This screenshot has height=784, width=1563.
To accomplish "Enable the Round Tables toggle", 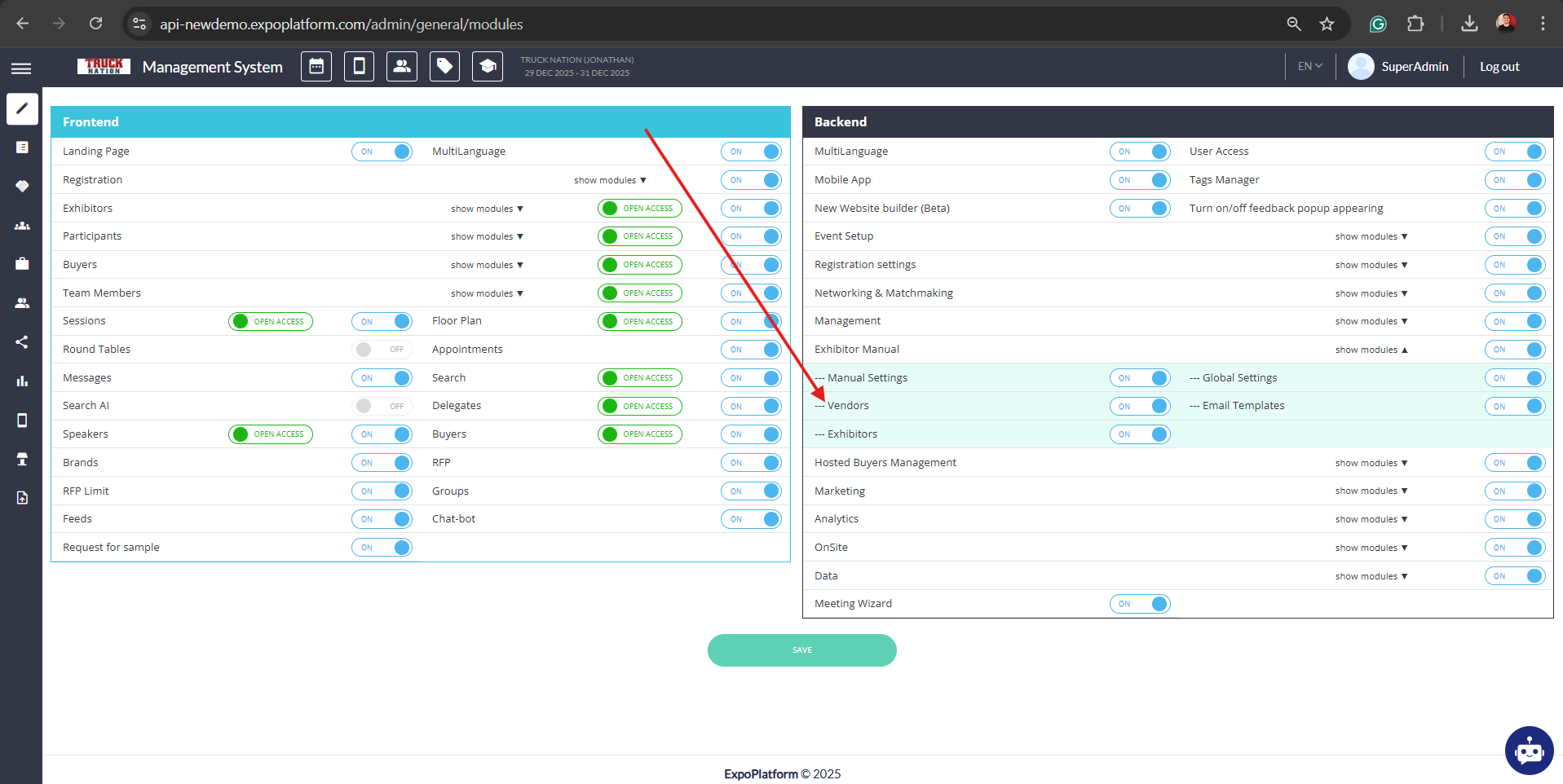I will (x=382, y=350).
